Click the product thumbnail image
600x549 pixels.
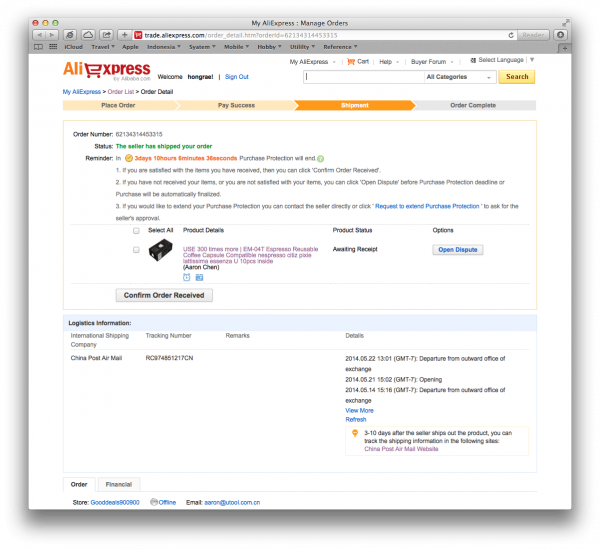click(x=160, y=250)
